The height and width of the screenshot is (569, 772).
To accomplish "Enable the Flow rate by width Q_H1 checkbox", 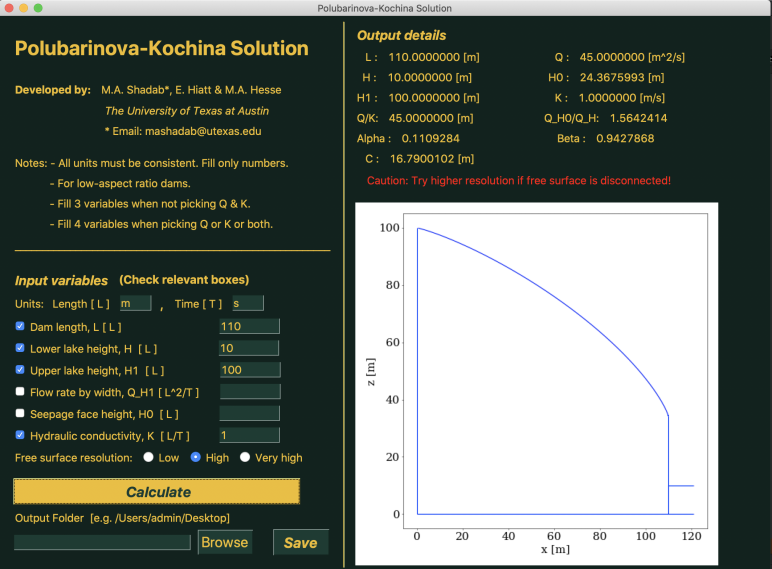I will (20, 391).
